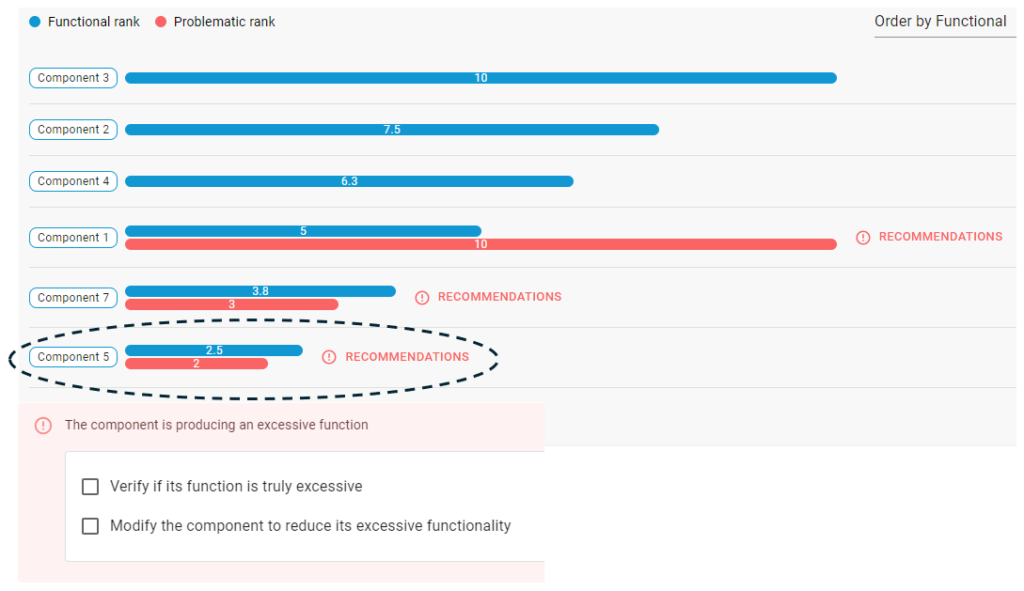
Task: Check Modify the component to reduce functionality
Action: (90, 526)
